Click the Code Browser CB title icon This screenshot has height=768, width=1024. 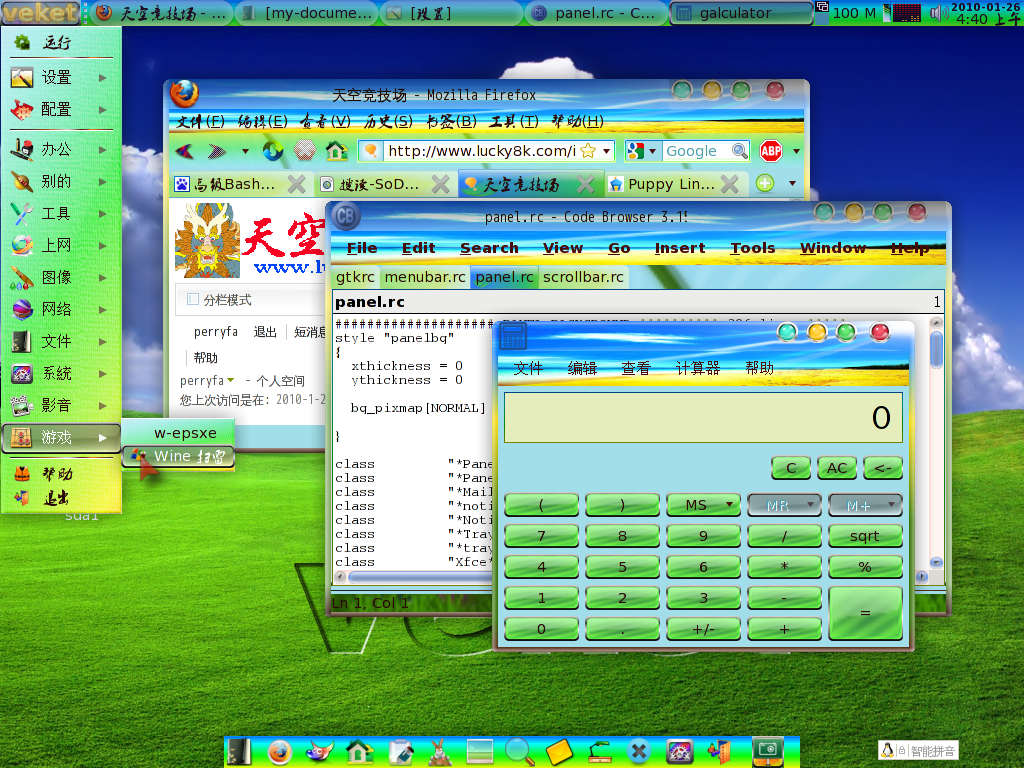point(345,216)
